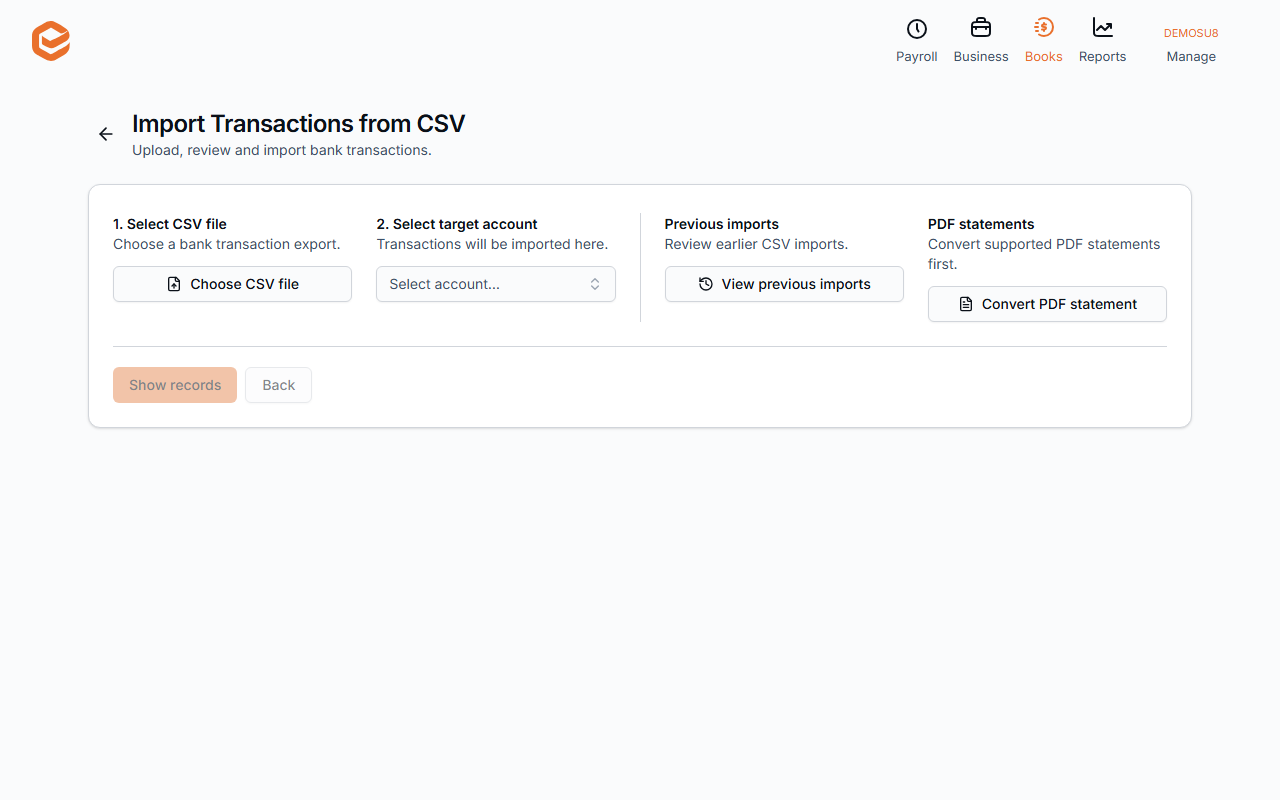Image resolution: width=1280 pixels, height=800 pixels.
Task: Open Books via the dollar coin icon
Action: click(x=1044, y=28)
